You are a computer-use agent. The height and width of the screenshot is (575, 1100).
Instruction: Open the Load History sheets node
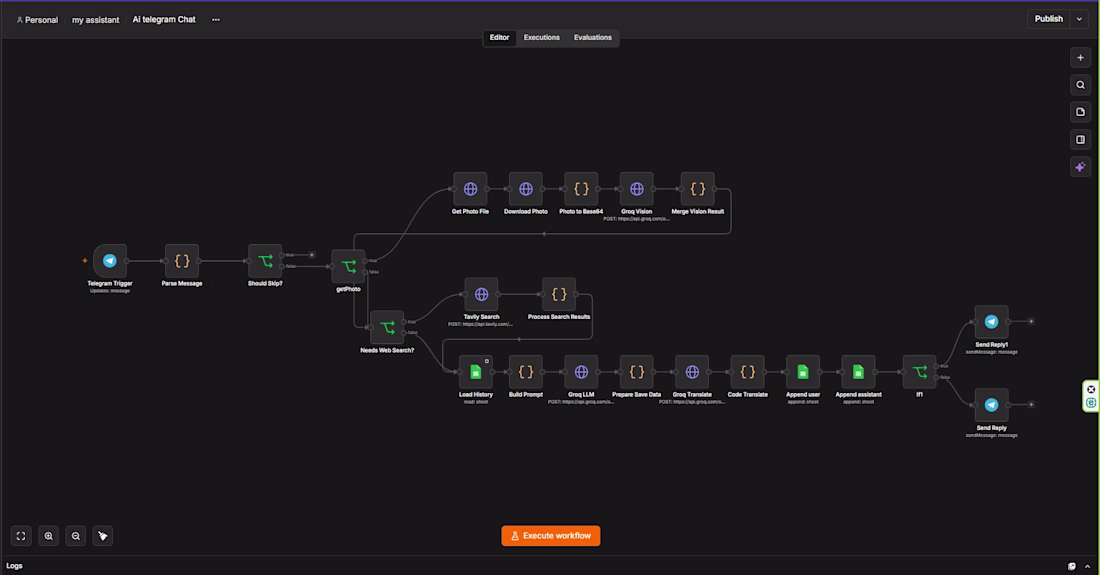(x=476, y=372)
